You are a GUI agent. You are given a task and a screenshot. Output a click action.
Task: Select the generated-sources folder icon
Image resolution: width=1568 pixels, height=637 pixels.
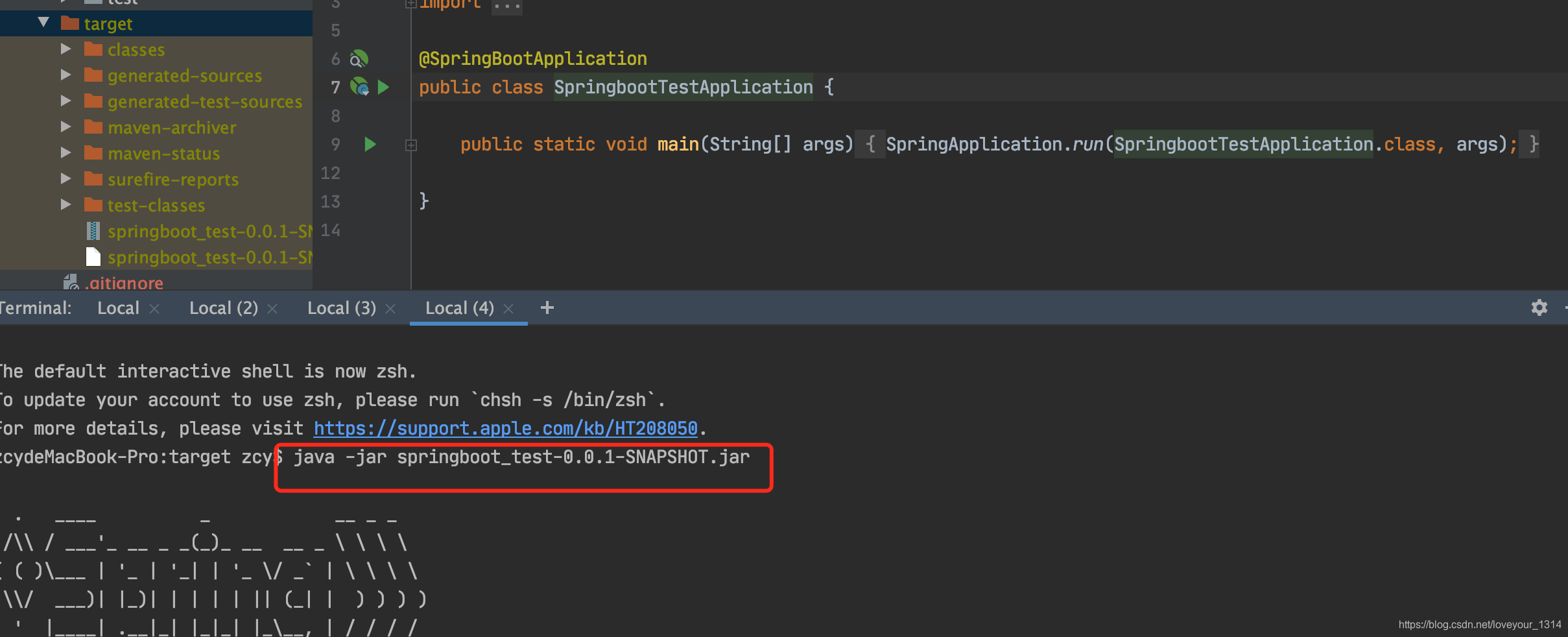pyautogui.click(x=93, y=75)
